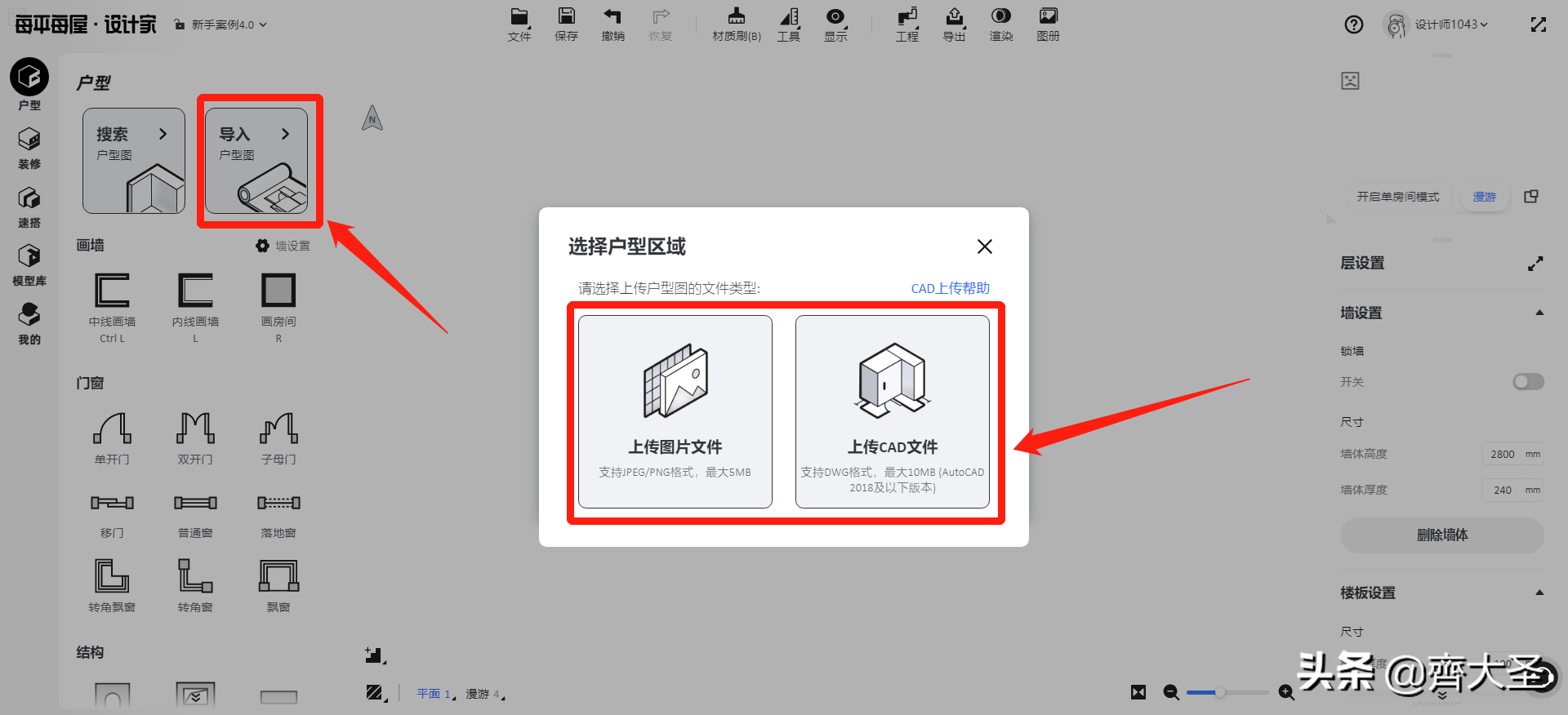Switch to 我的 sidebar tab

(x=29, y=323)
